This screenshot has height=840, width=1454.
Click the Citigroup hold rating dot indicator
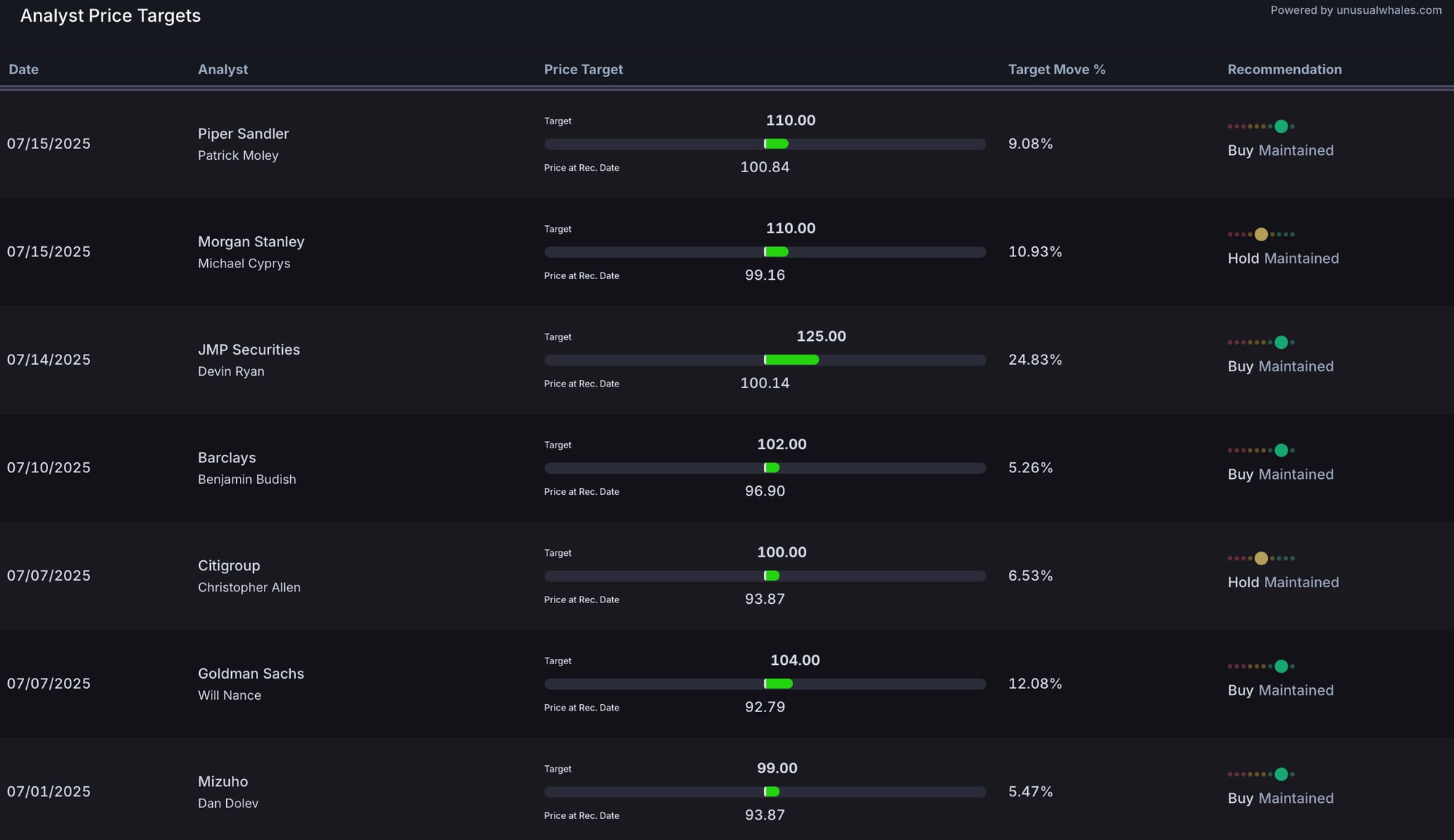pos(1261,558)
